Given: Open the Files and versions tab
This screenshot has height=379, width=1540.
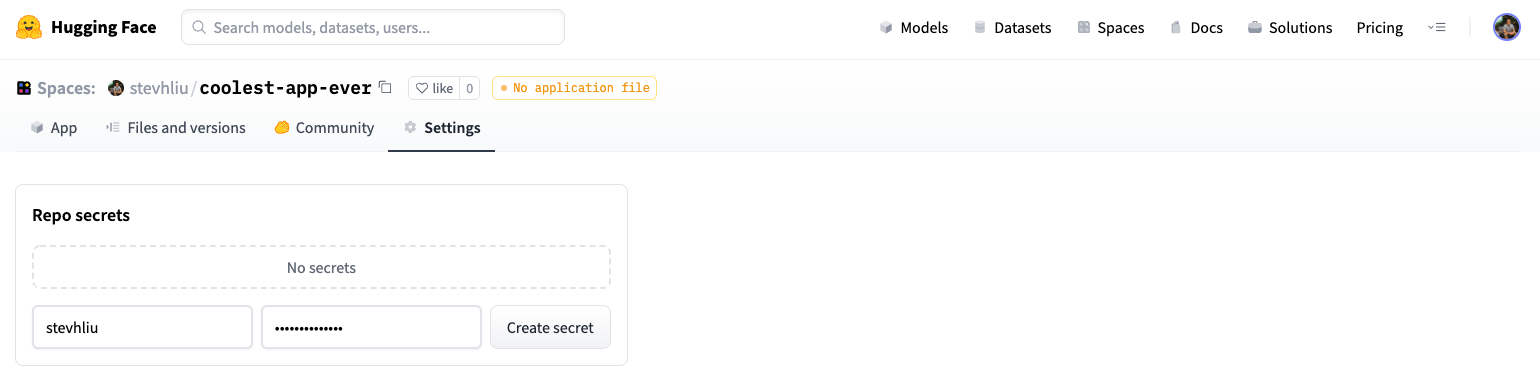Looking at the screenshot, I should coord(176,128).
